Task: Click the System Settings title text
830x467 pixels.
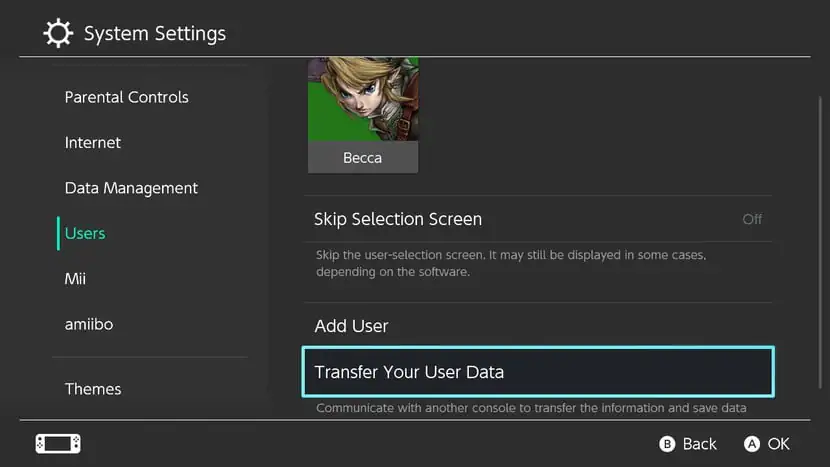Action: [155, 34]
